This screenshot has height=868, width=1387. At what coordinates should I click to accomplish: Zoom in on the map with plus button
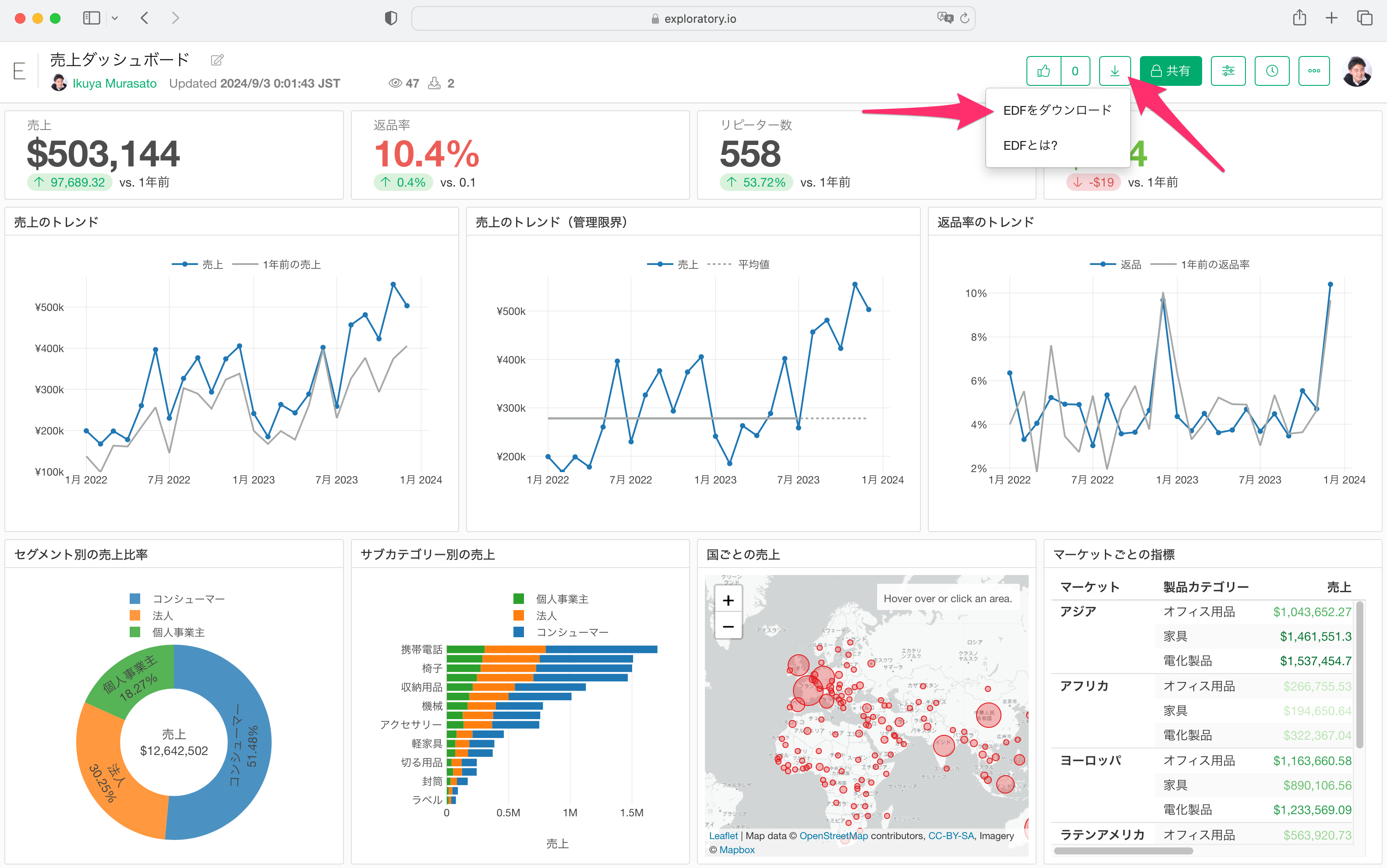[728, 600]
